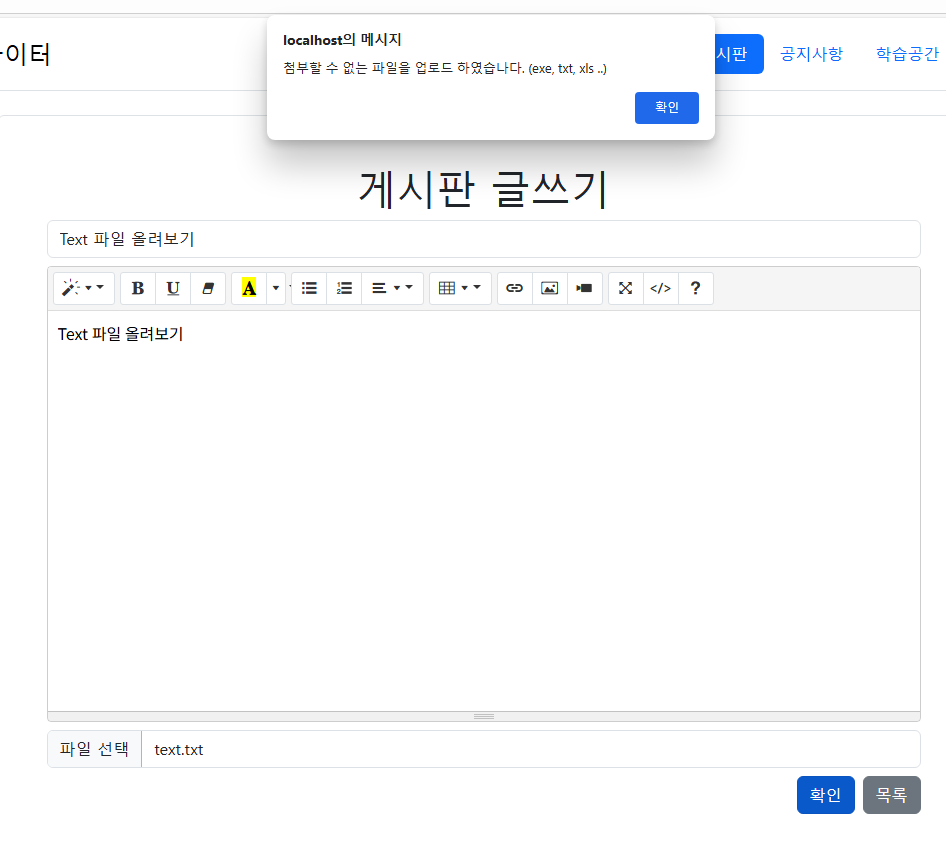Insert an ordered numbered list
This screenshot has width=946, height=844.
coord(344,288)
